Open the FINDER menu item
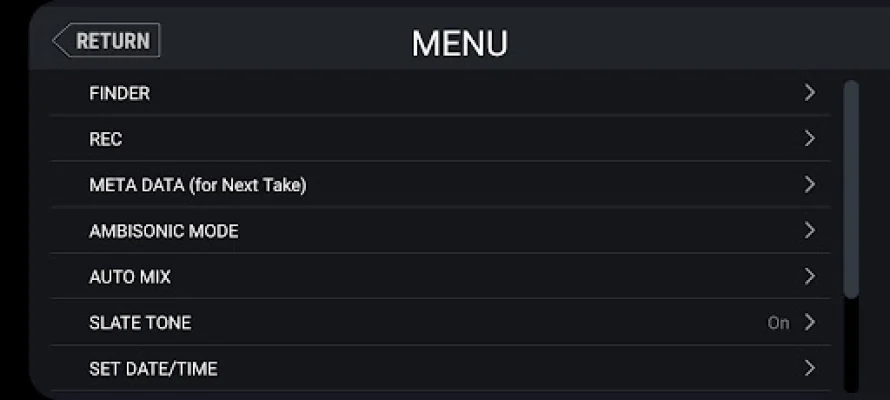The height and width of the screenshot is (400, 890). (120, 93)
